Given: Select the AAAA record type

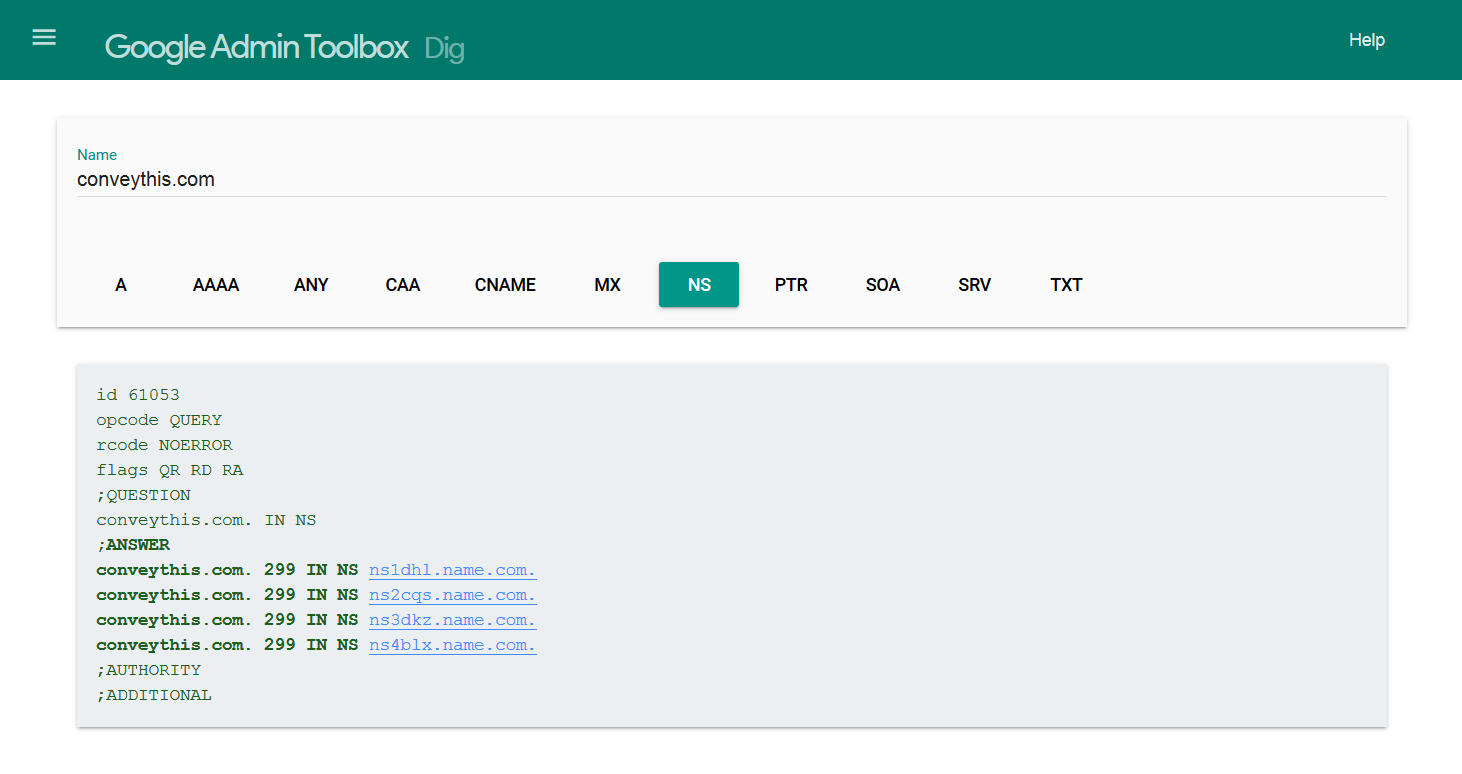Looking at the screenshot, I should [216, 285].
